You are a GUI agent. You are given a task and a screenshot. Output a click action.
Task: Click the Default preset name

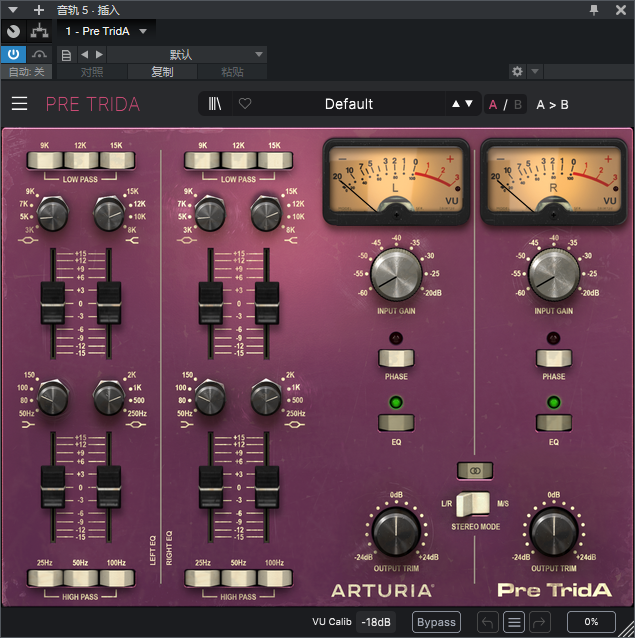pyautogui.click(x=349, y=104)
